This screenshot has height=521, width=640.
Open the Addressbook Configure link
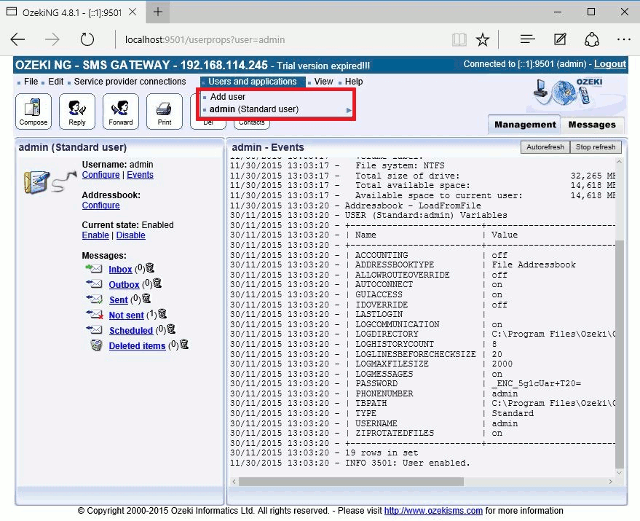click(100, 205)
